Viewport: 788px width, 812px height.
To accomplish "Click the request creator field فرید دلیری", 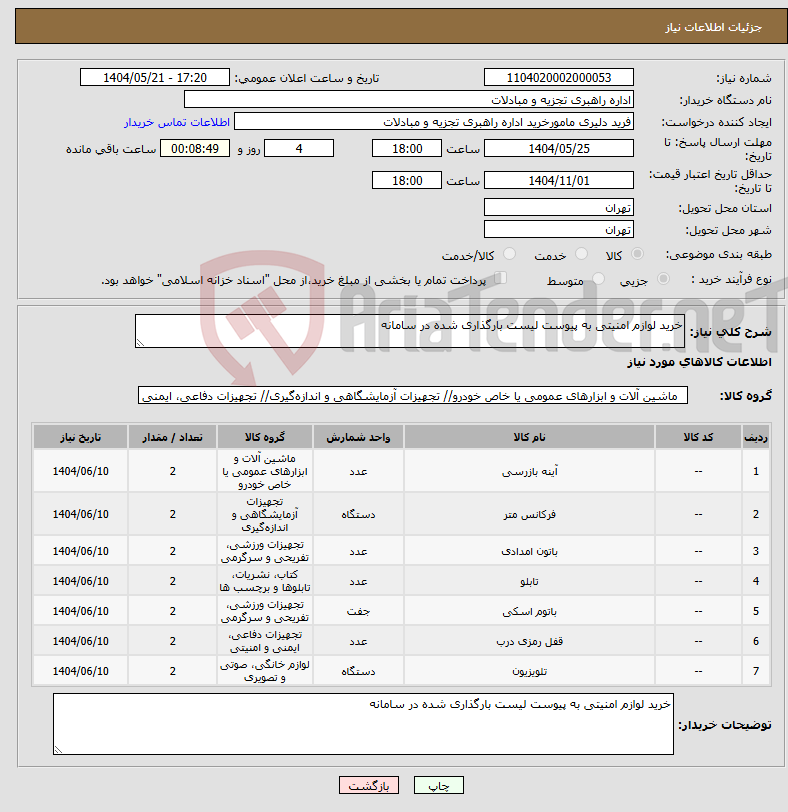I will pos(434,122).
